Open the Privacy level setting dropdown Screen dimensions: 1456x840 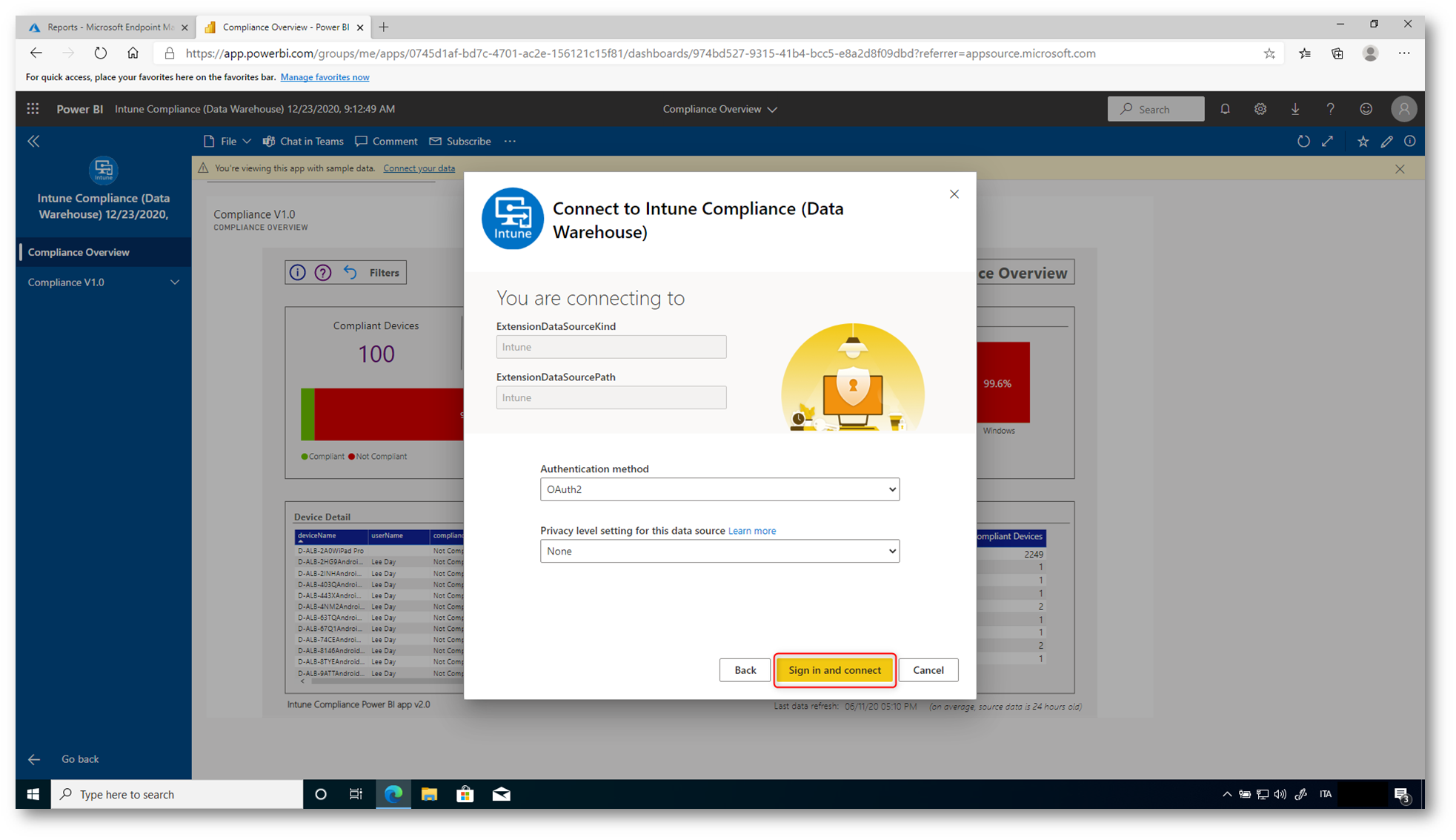pyautogui.click(x=719, y=551)
